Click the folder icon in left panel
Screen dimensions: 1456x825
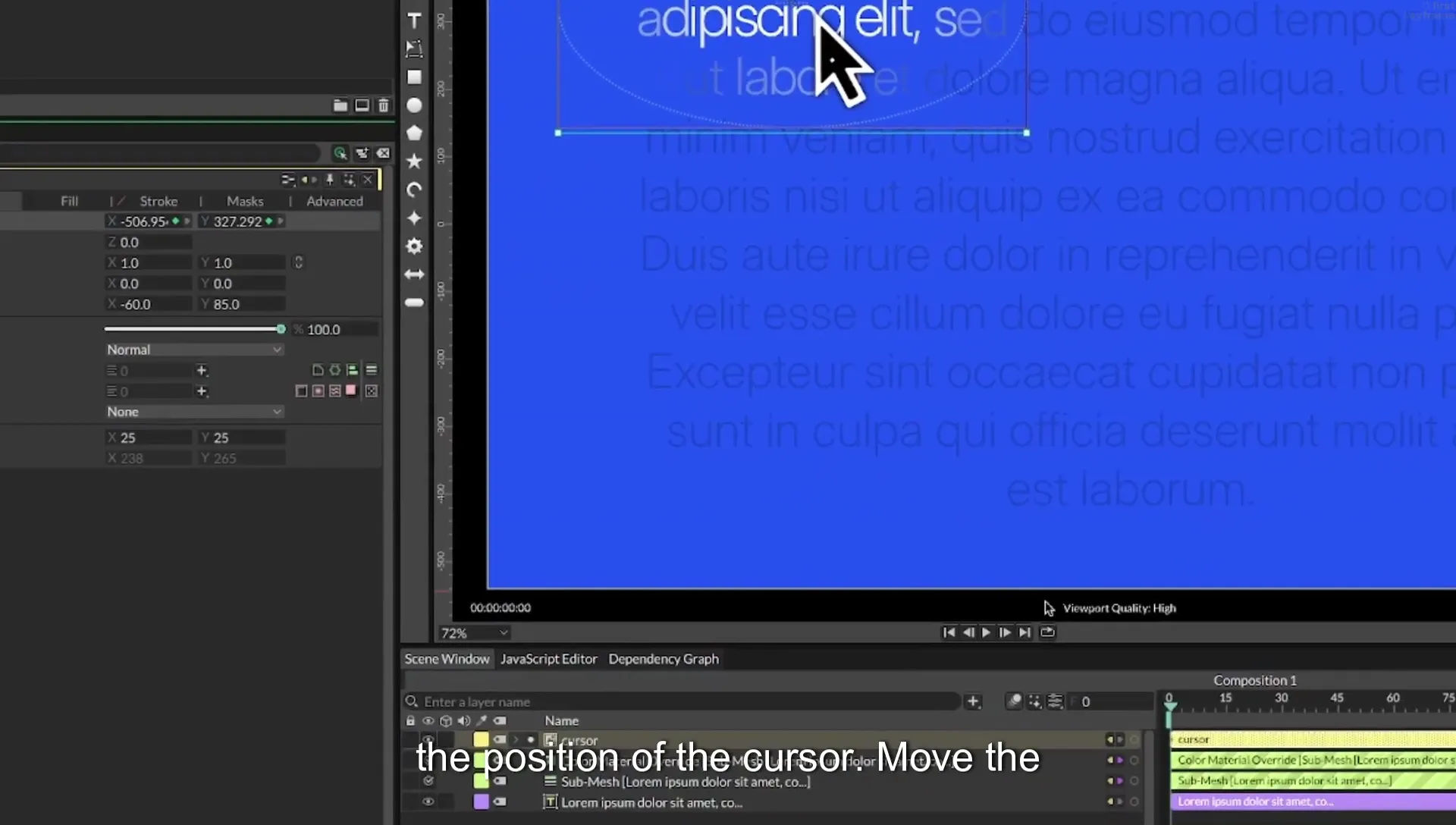(x=340, y=105)
